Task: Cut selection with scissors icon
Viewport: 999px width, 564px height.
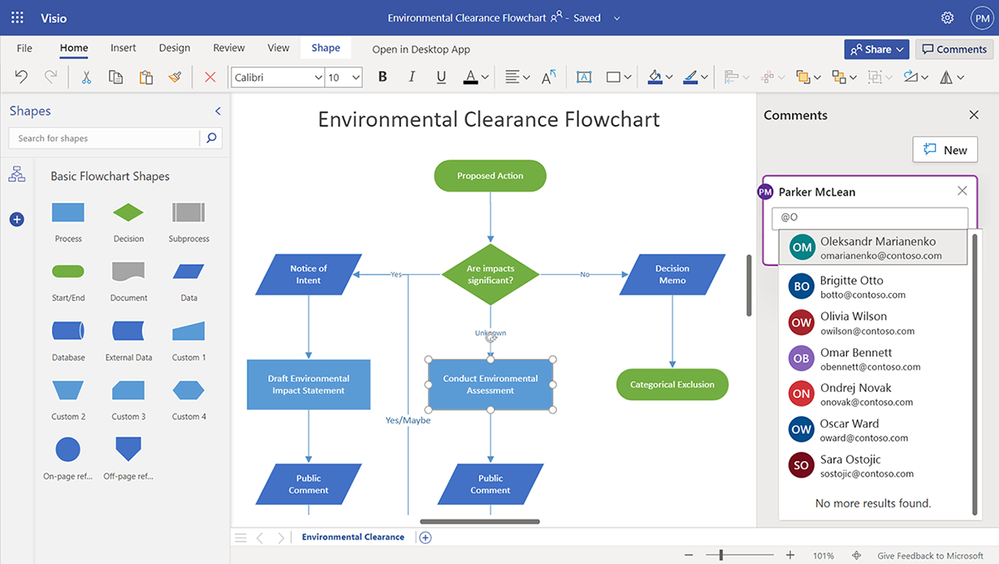Action: coord(86,77)
